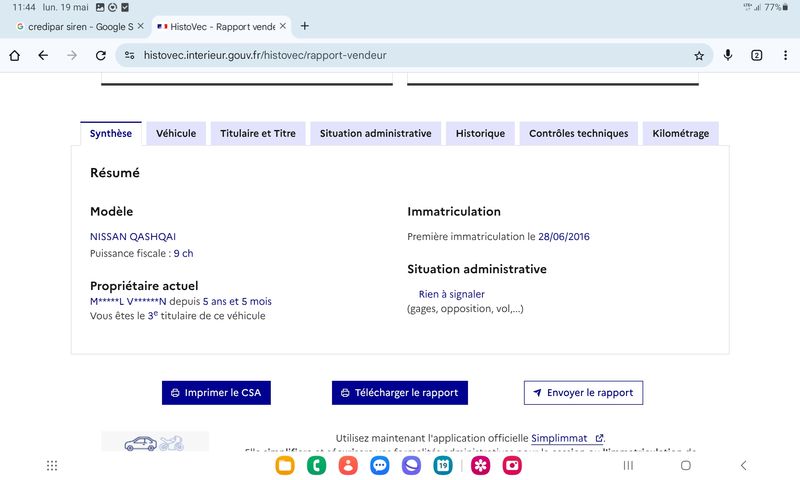Viewport: 800px width, 480px height.
Task: Click Rien à signaler status text
Action: tap(452, 294)
